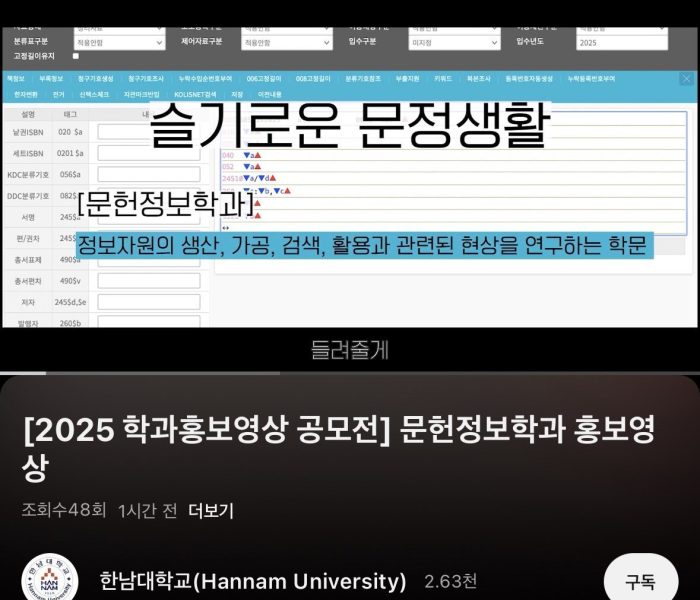The width and height of the screenshot is (700, 600).
Task: Click the DDC분류기호 row label
Action: click(28, 196)
